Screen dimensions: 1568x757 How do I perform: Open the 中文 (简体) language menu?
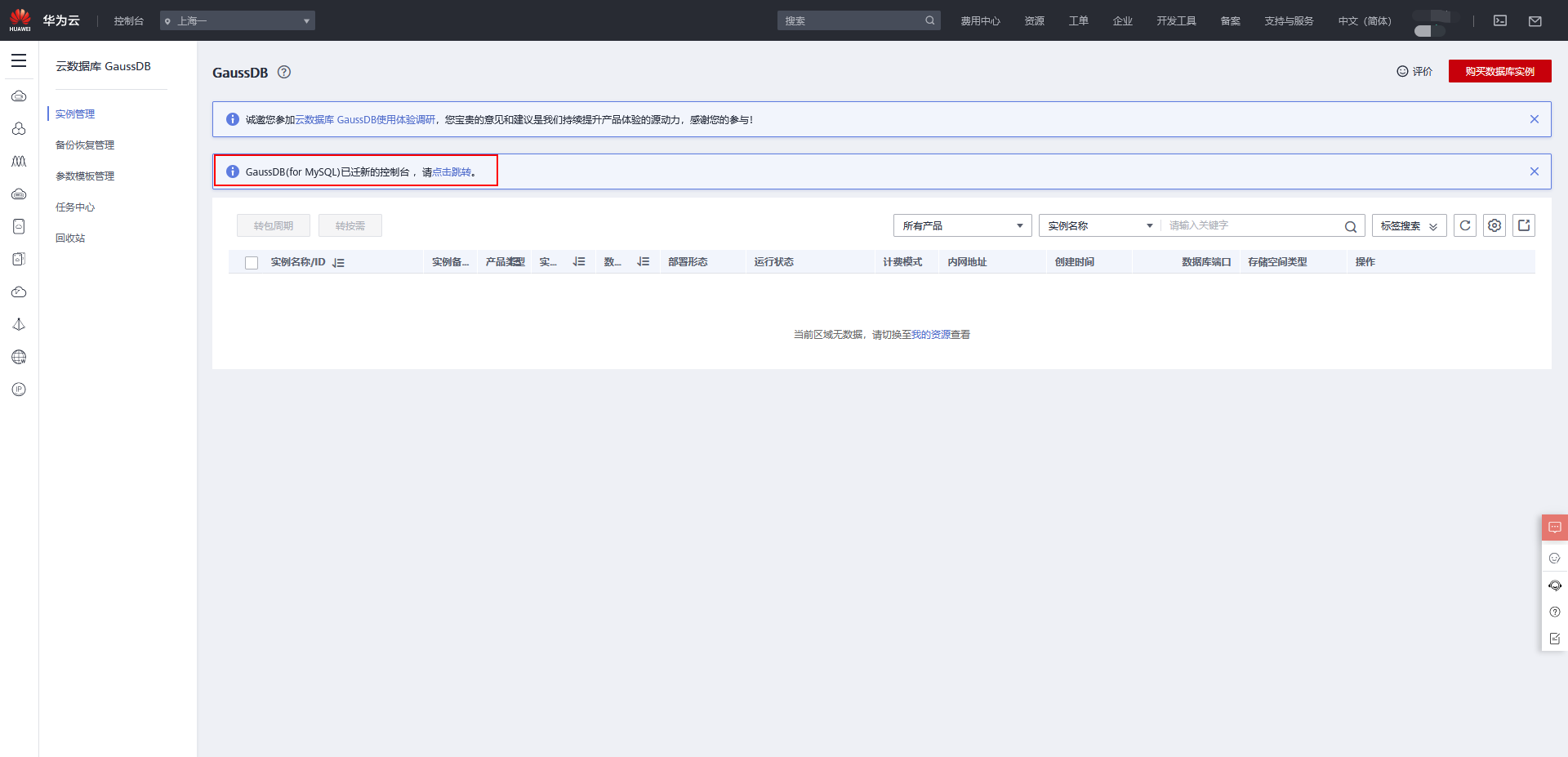click(1365, 20)
